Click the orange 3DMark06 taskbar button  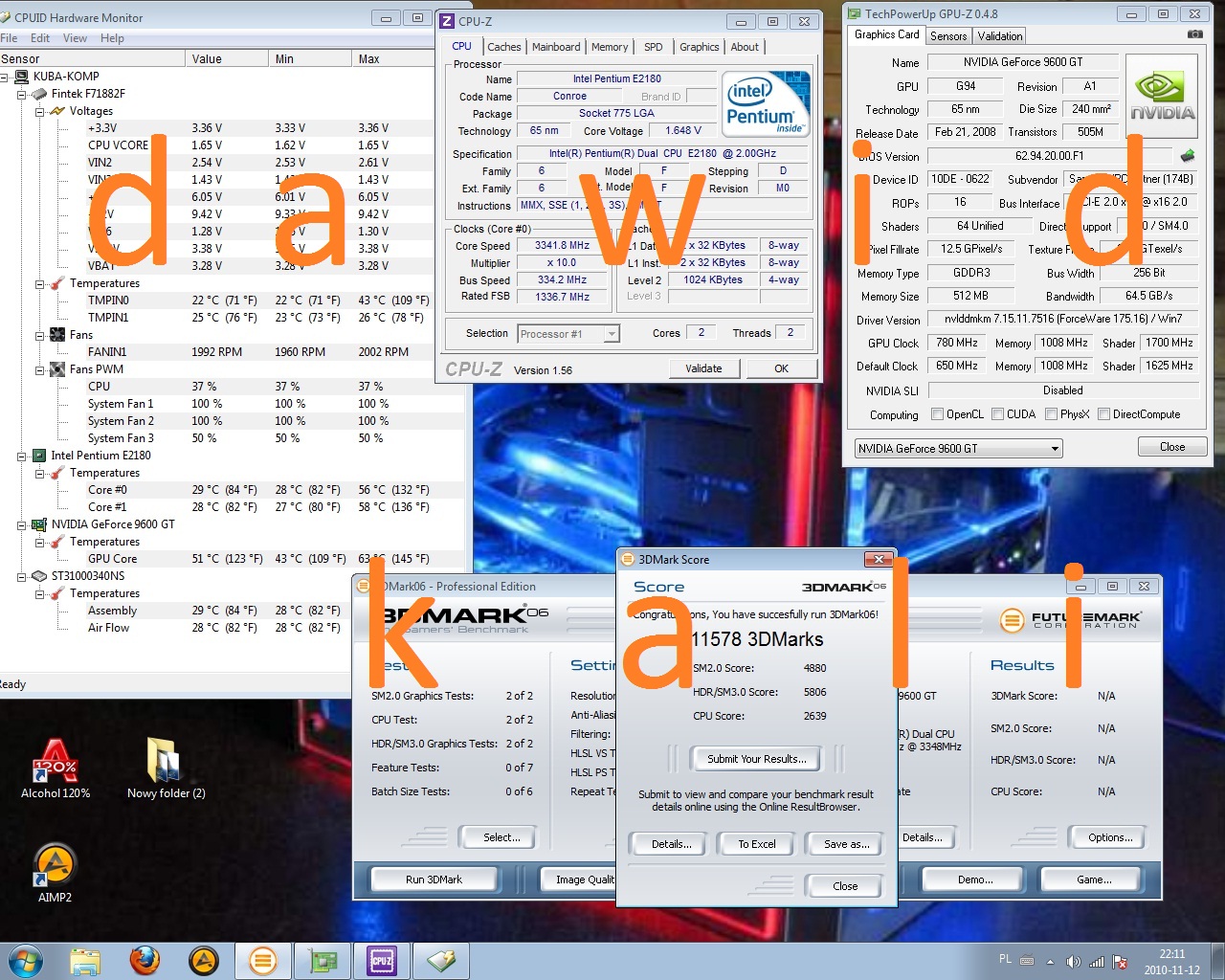click(x=262, y=960)
